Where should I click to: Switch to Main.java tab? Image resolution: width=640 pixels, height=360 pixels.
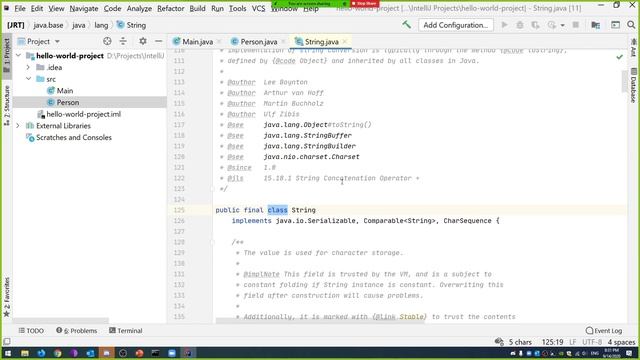click(x=197, y=42)
